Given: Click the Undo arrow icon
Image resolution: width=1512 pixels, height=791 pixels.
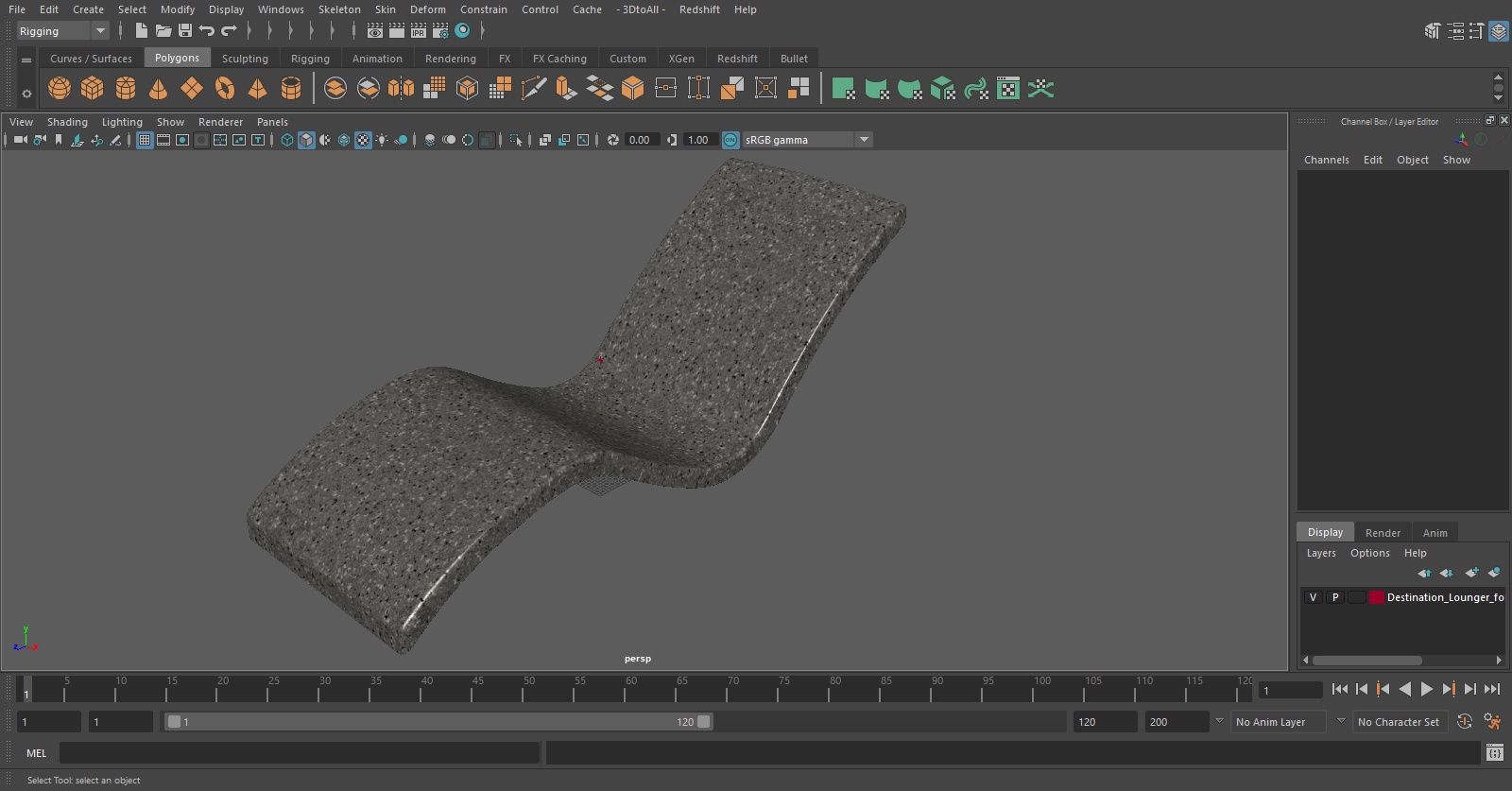Looking at the screenshot, I should coord(207,31).
